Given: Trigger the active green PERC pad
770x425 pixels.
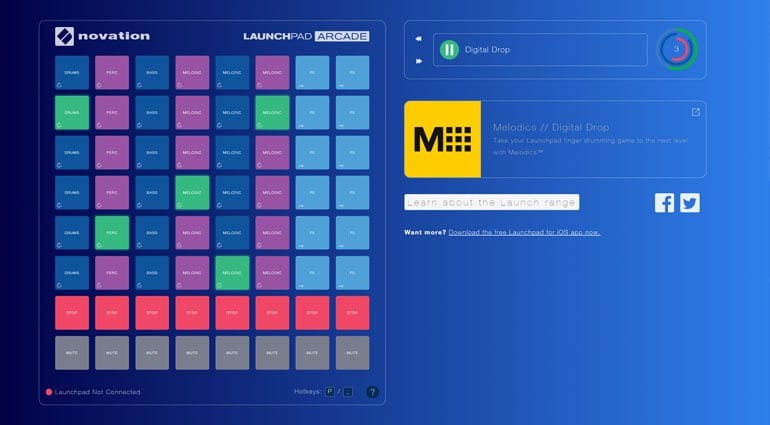Looking at the screenshot, I should click(x=112, y=233).
